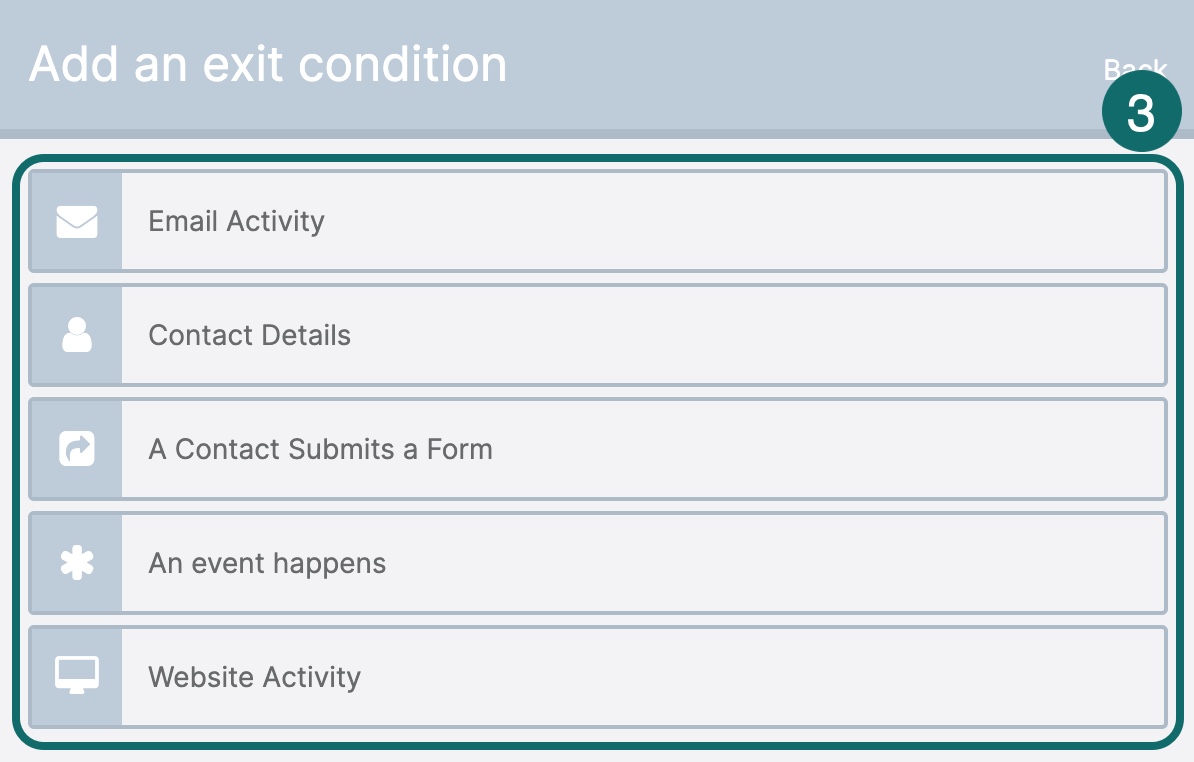The height and width of the screenshot is (762, 1194).
Task: Click the event condition row label
Action: pyautogui.click(x=266, y=563)
